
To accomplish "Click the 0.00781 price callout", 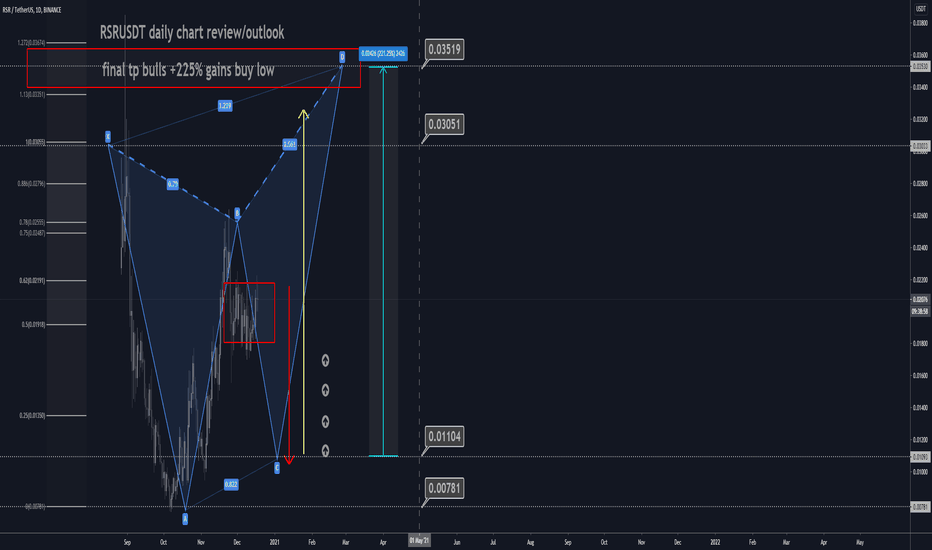I will [x=445, y=488].
